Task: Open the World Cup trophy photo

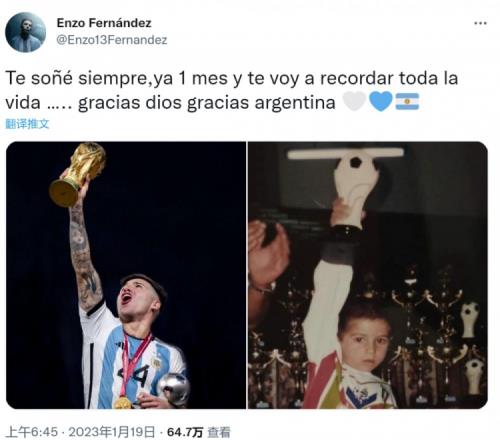Action: [126, 275]
